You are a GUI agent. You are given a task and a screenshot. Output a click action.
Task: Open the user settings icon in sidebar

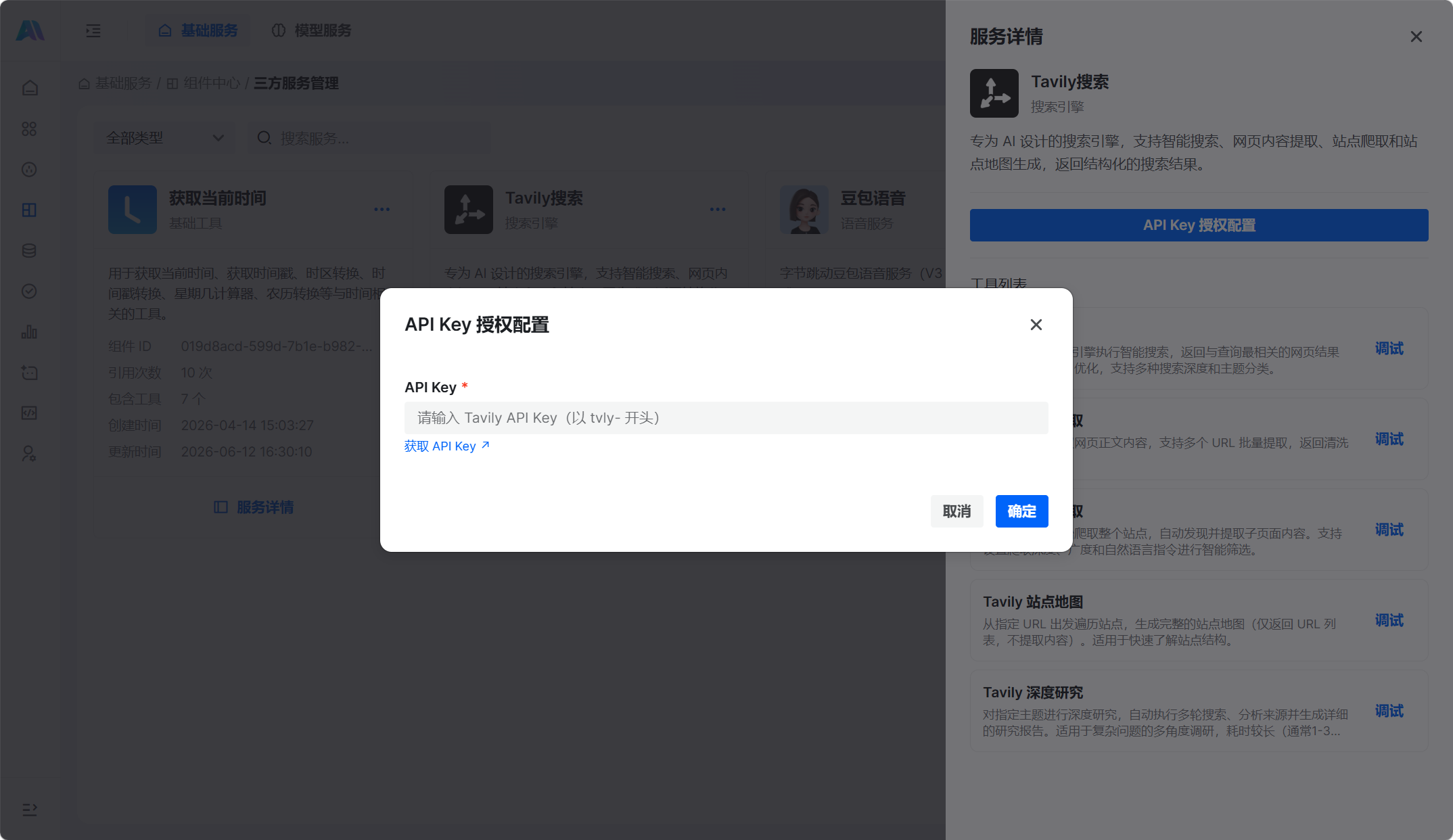29,453
